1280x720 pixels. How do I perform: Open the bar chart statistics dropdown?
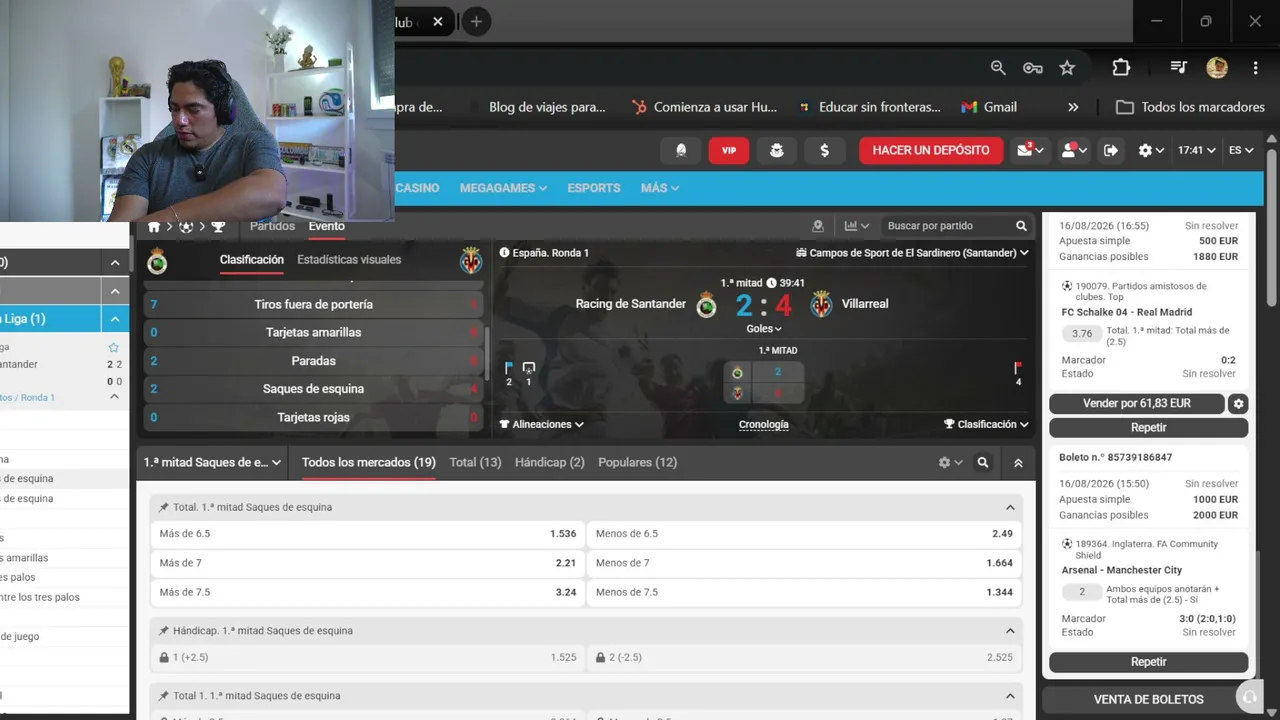[x=857, y=226]
